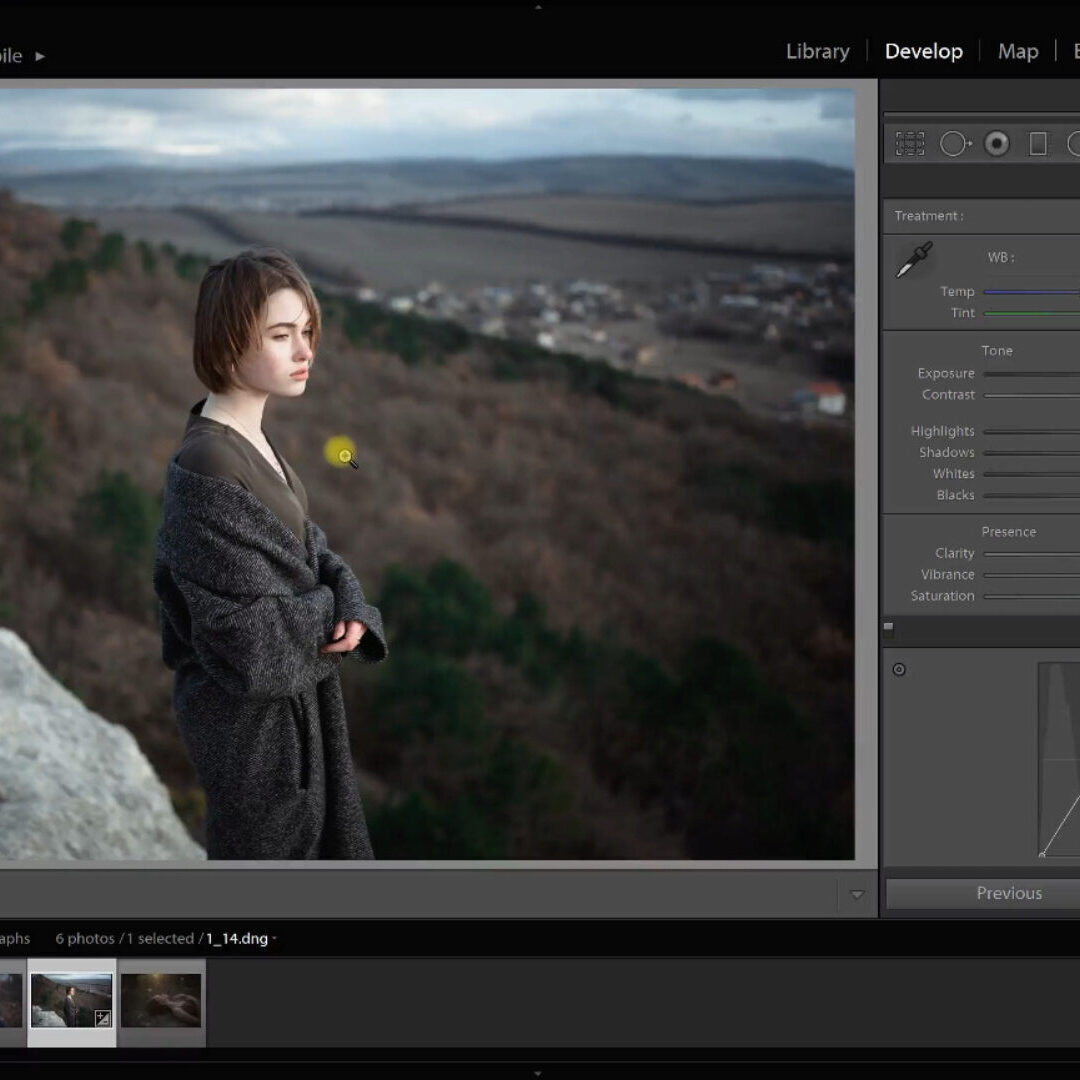Open the Map module

click(x=1017, y=52)
